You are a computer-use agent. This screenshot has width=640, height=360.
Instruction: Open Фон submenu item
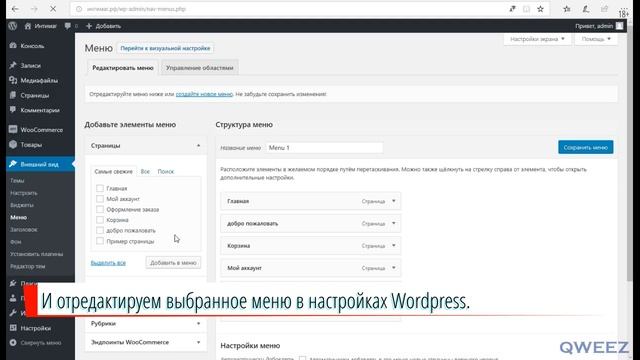(x=16, y=242)
